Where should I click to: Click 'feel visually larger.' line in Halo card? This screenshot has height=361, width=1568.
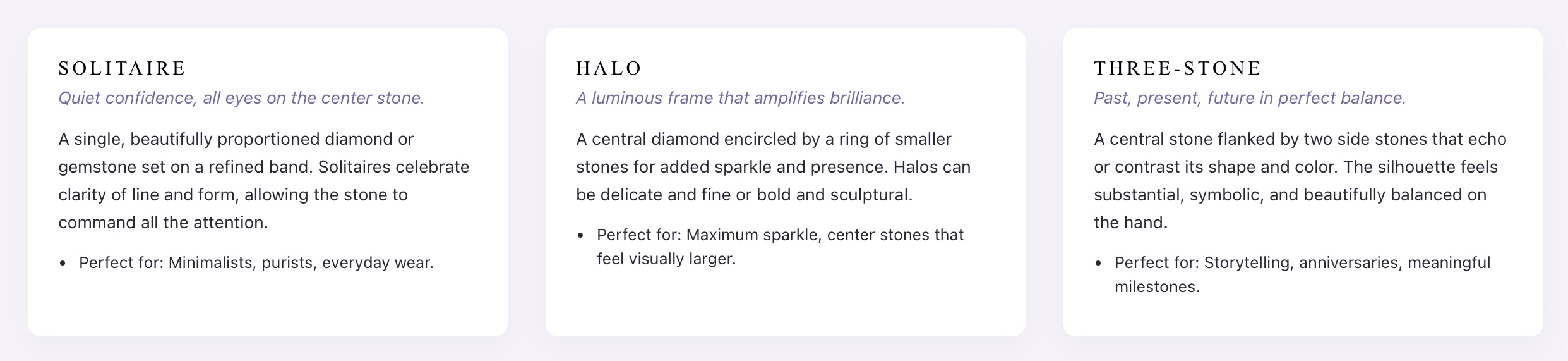[x=666, y=259]
